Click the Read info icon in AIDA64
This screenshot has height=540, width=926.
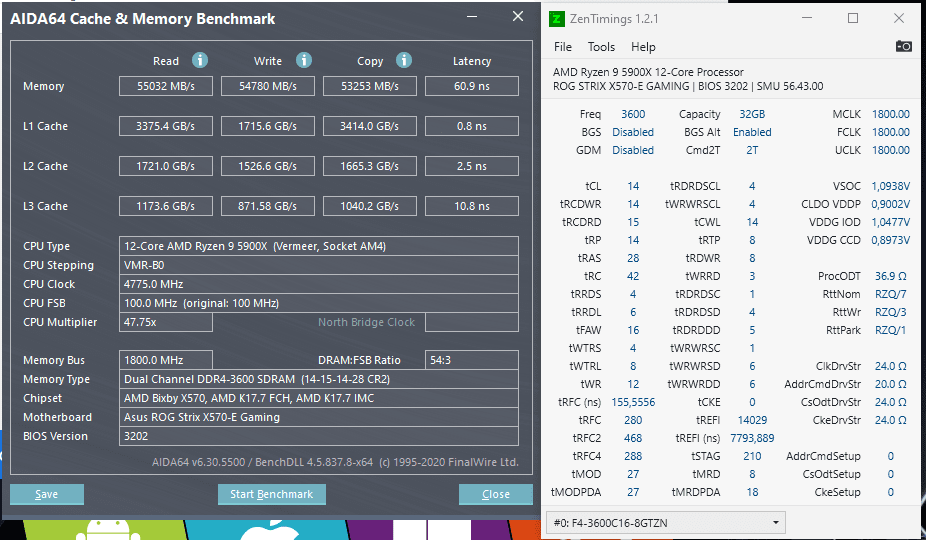tap(200, 60)
